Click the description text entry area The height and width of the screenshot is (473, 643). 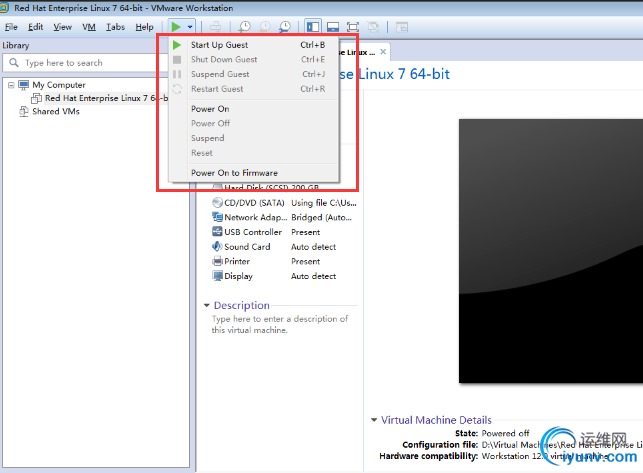click(x=280, y=324)
